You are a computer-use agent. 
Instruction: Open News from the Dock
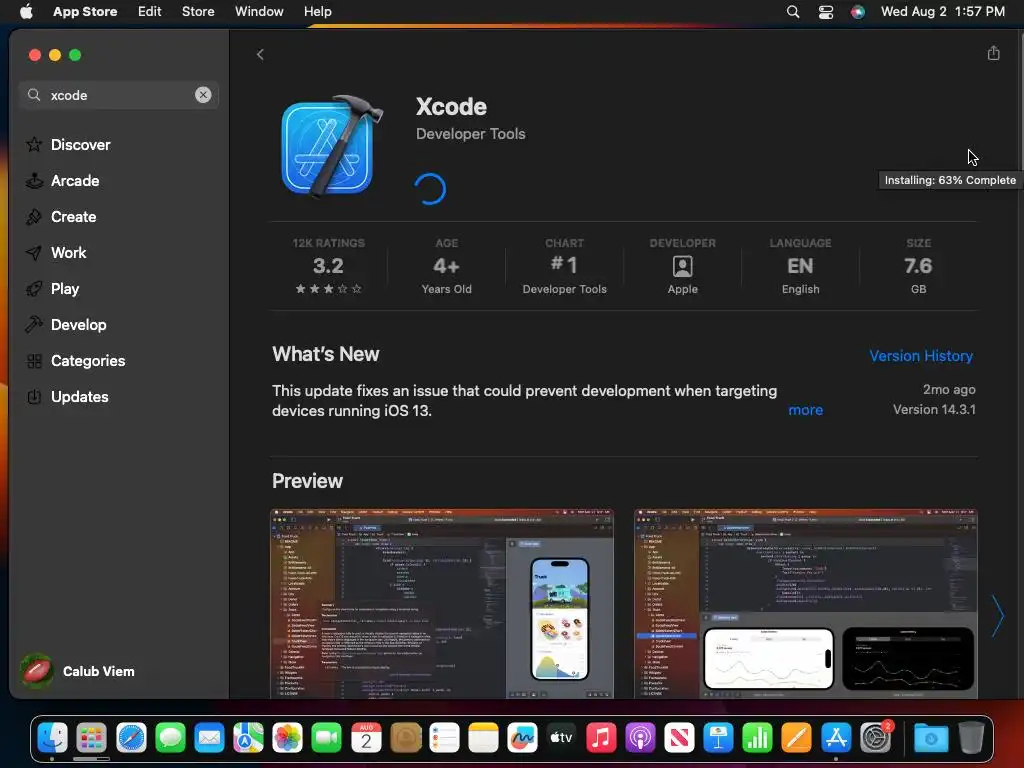click(x=679, y=738)
